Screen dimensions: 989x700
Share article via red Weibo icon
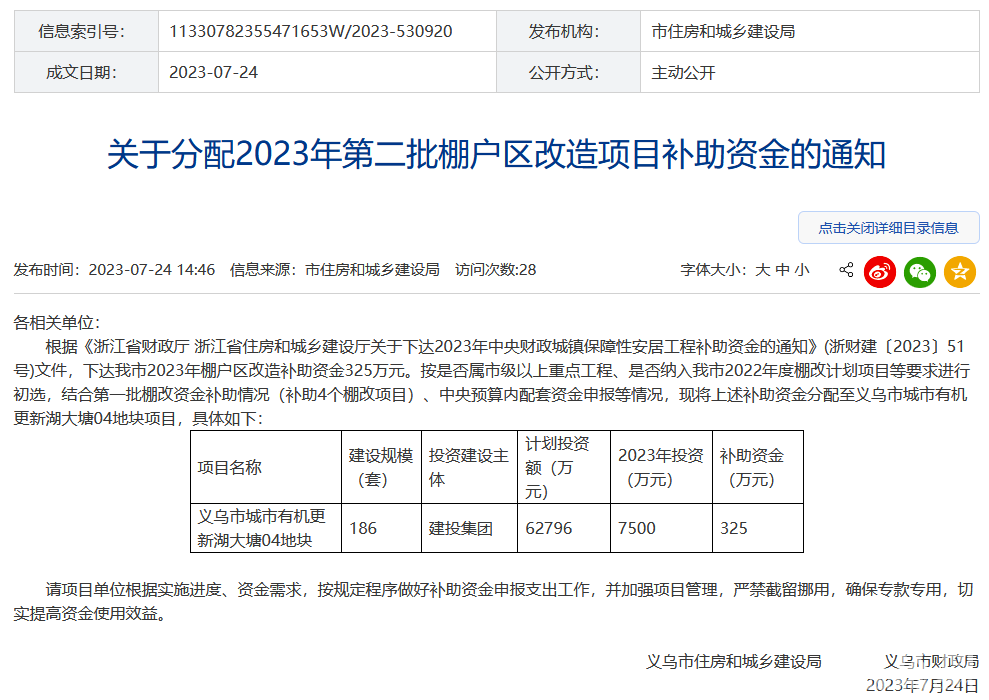880,271
